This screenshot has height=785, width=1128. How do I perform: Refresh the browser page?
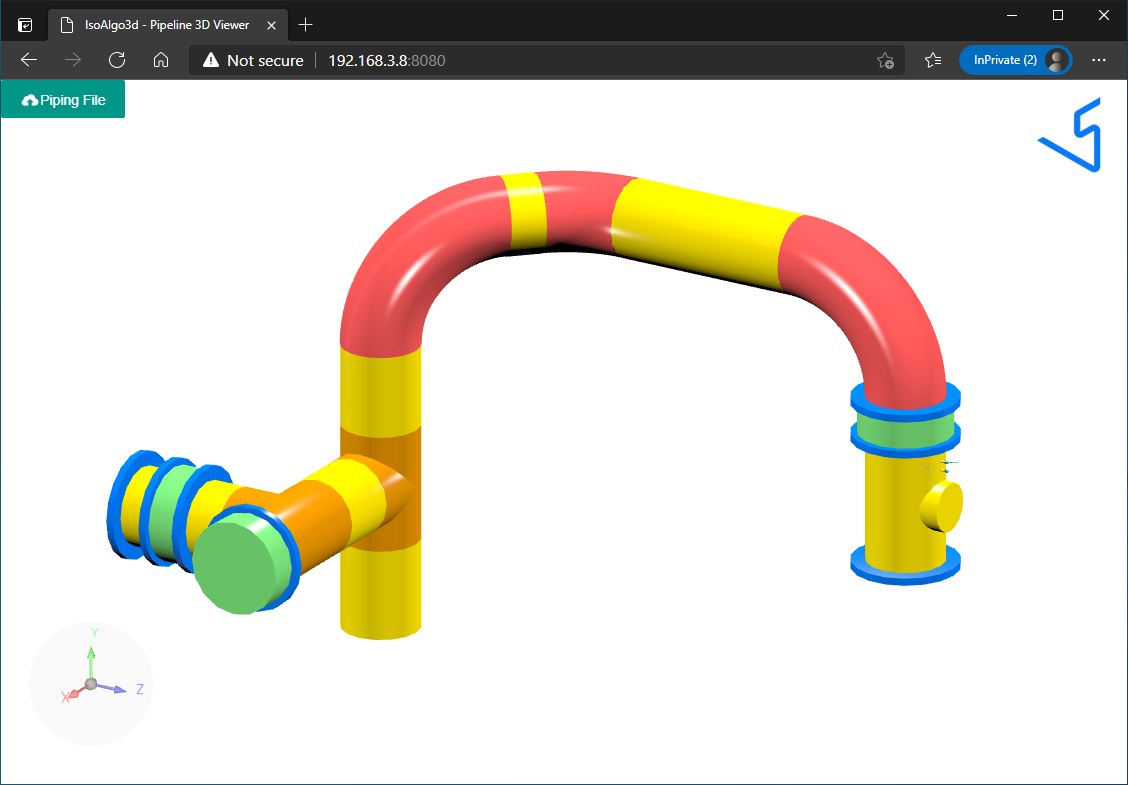117,60
